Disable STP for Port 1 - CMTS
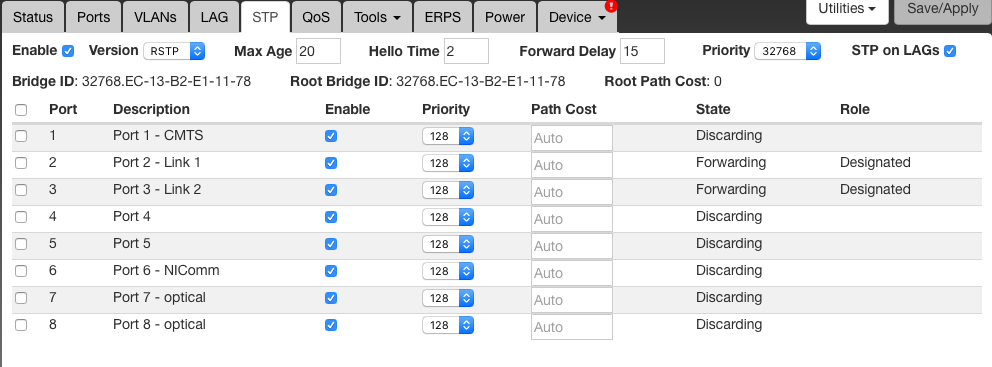 331,136
